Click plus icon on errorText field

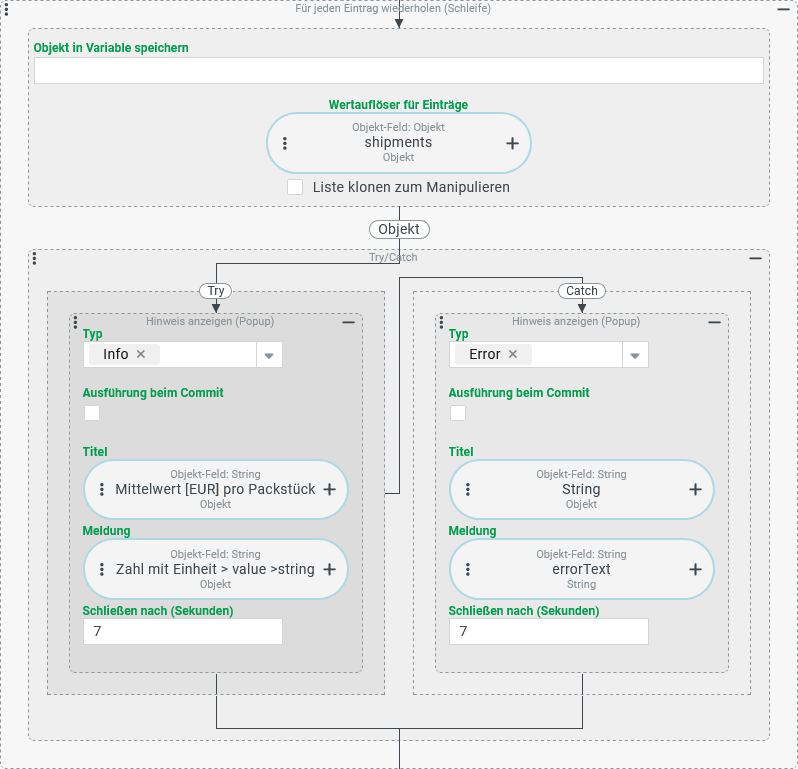[x=695, y=569]
